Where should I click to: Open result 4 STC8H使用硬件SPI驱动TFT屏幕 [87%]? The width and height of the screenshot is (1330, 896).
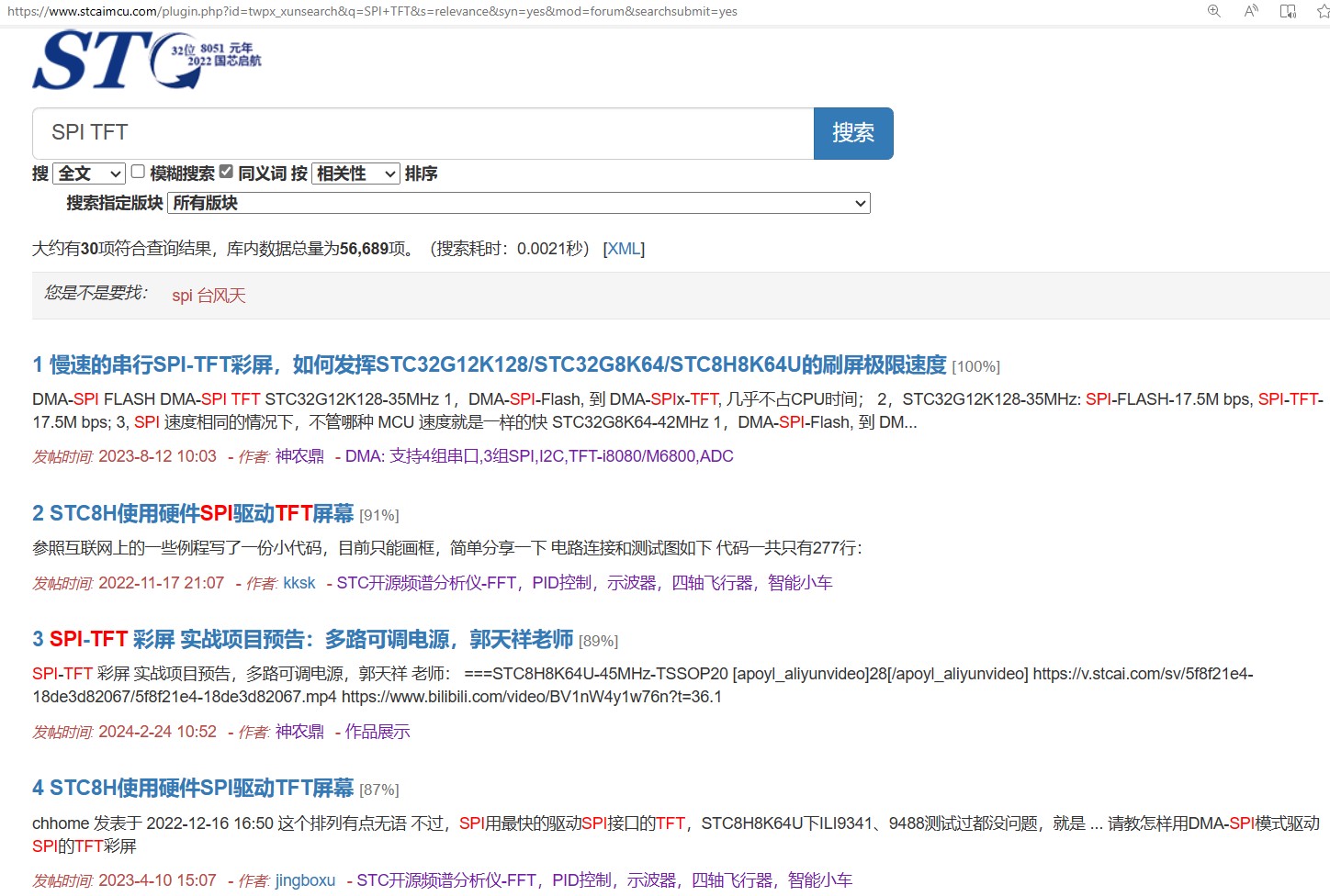pyautogui.click(x=193, y=789)
